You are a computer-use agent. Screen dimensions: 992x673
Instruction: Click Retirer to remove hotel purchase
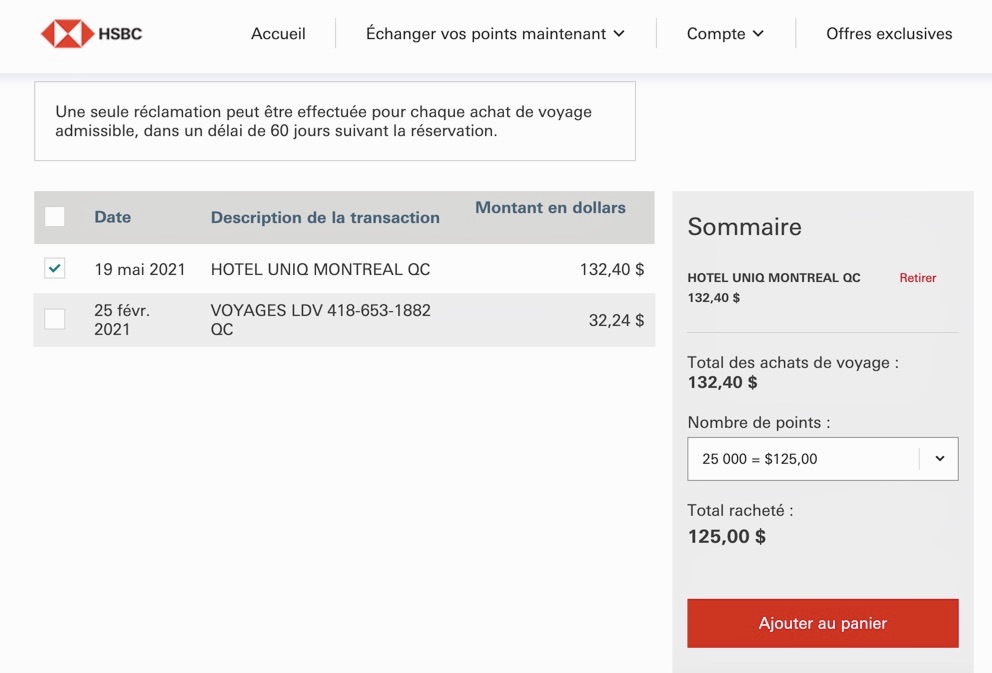pyautogui.click(x=917, y=278)
